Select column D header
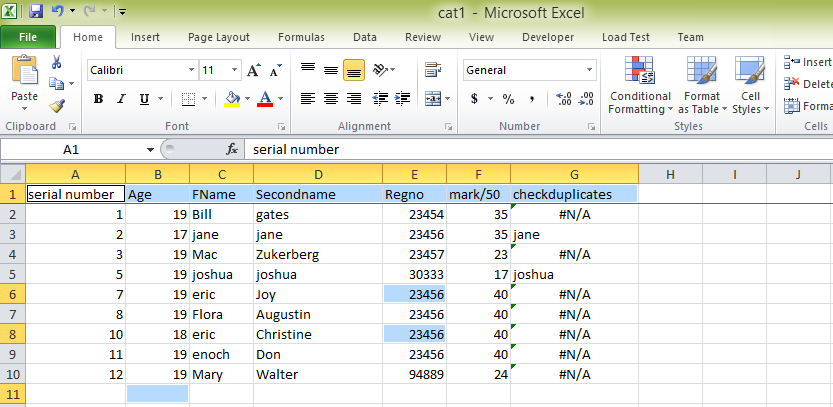Image resolution: width=833 pixels, height=407 pixels. (x=318, y=174)
